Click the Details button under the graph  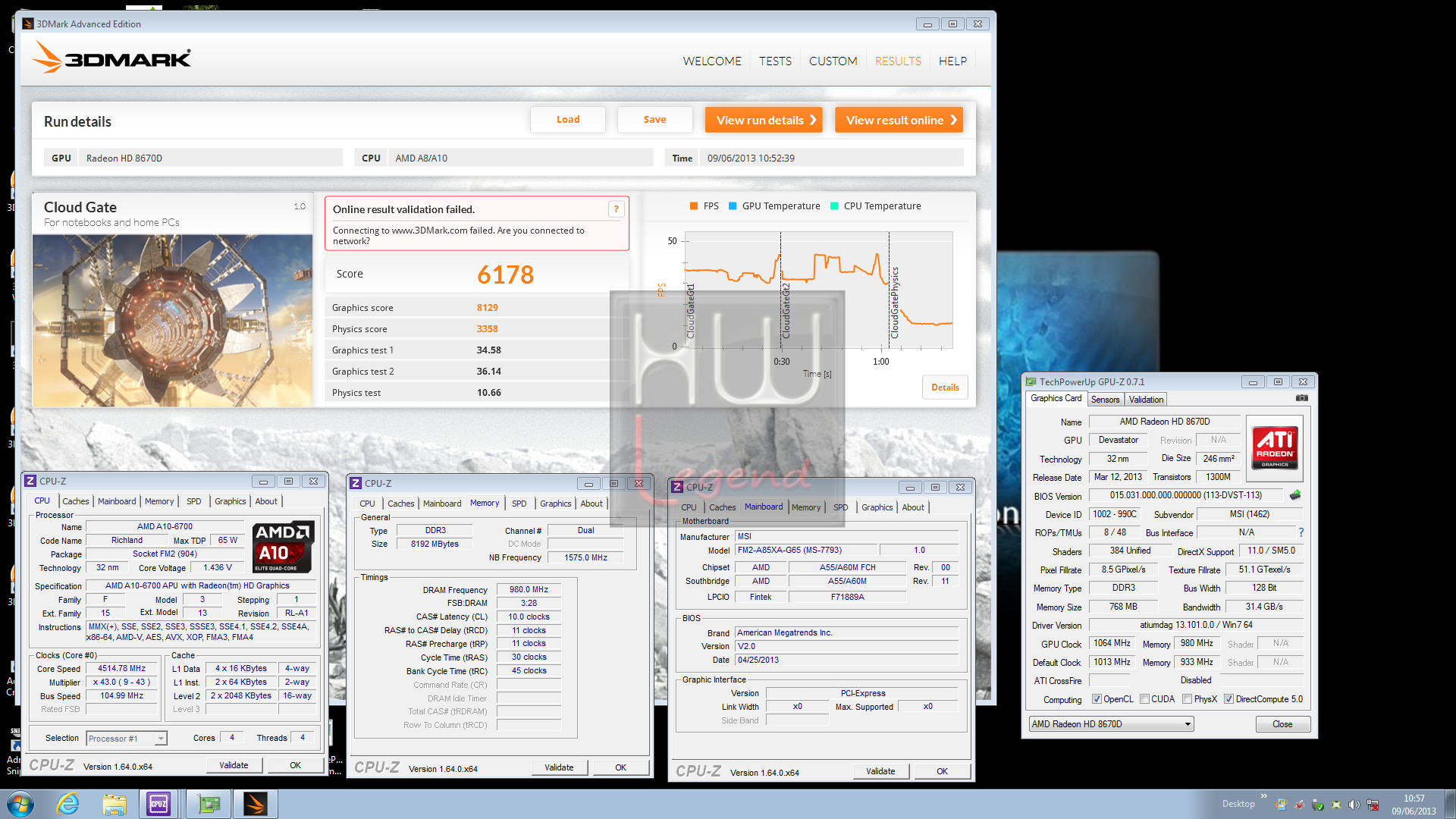pos(945,388)
